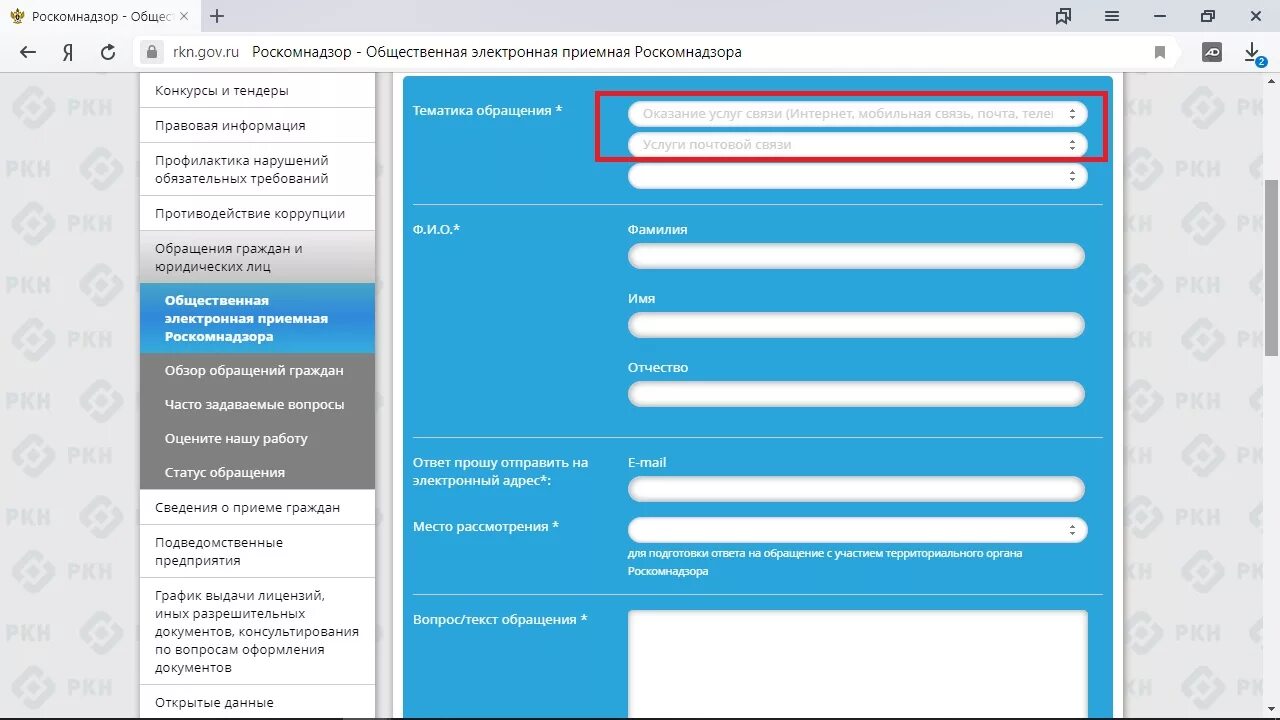Open the Yandex home button

tap(68, 52)
